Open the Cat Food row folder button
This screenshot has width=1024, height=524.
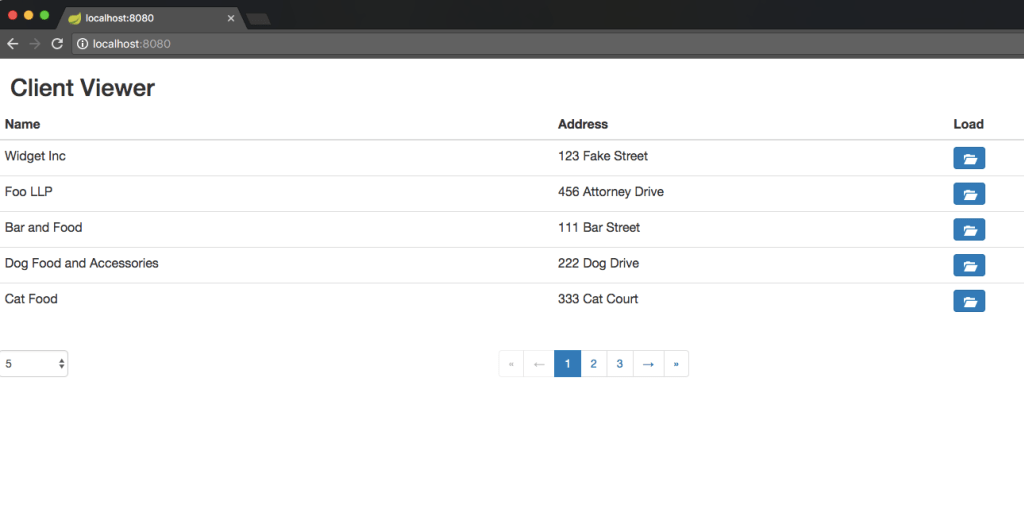coord(969,301)
